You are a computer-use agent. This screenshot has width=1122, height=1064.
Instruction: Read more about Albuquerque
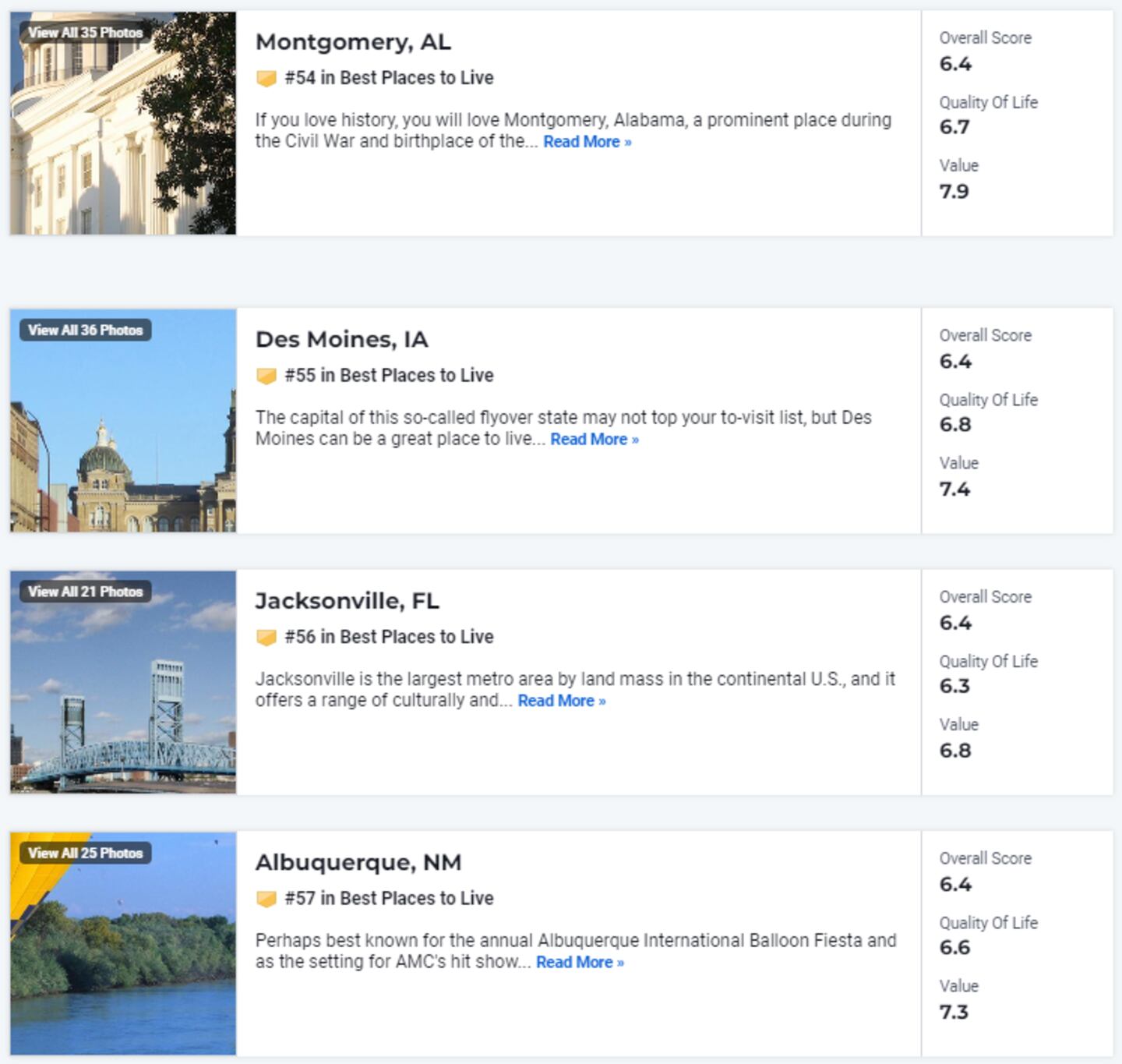click(x=580, y=963)
